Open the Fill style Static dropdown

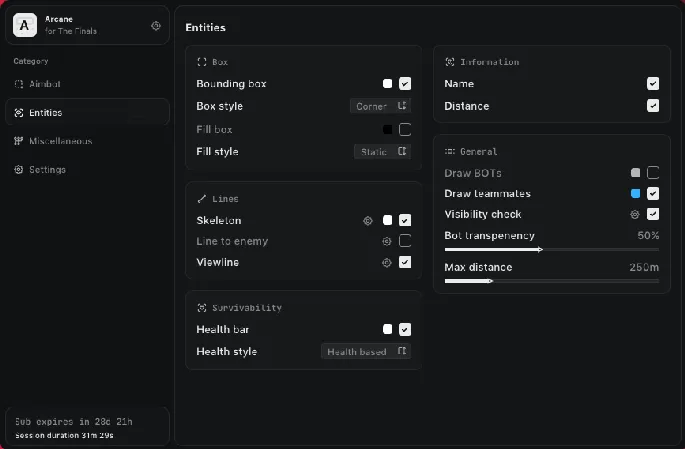[382, 152]
